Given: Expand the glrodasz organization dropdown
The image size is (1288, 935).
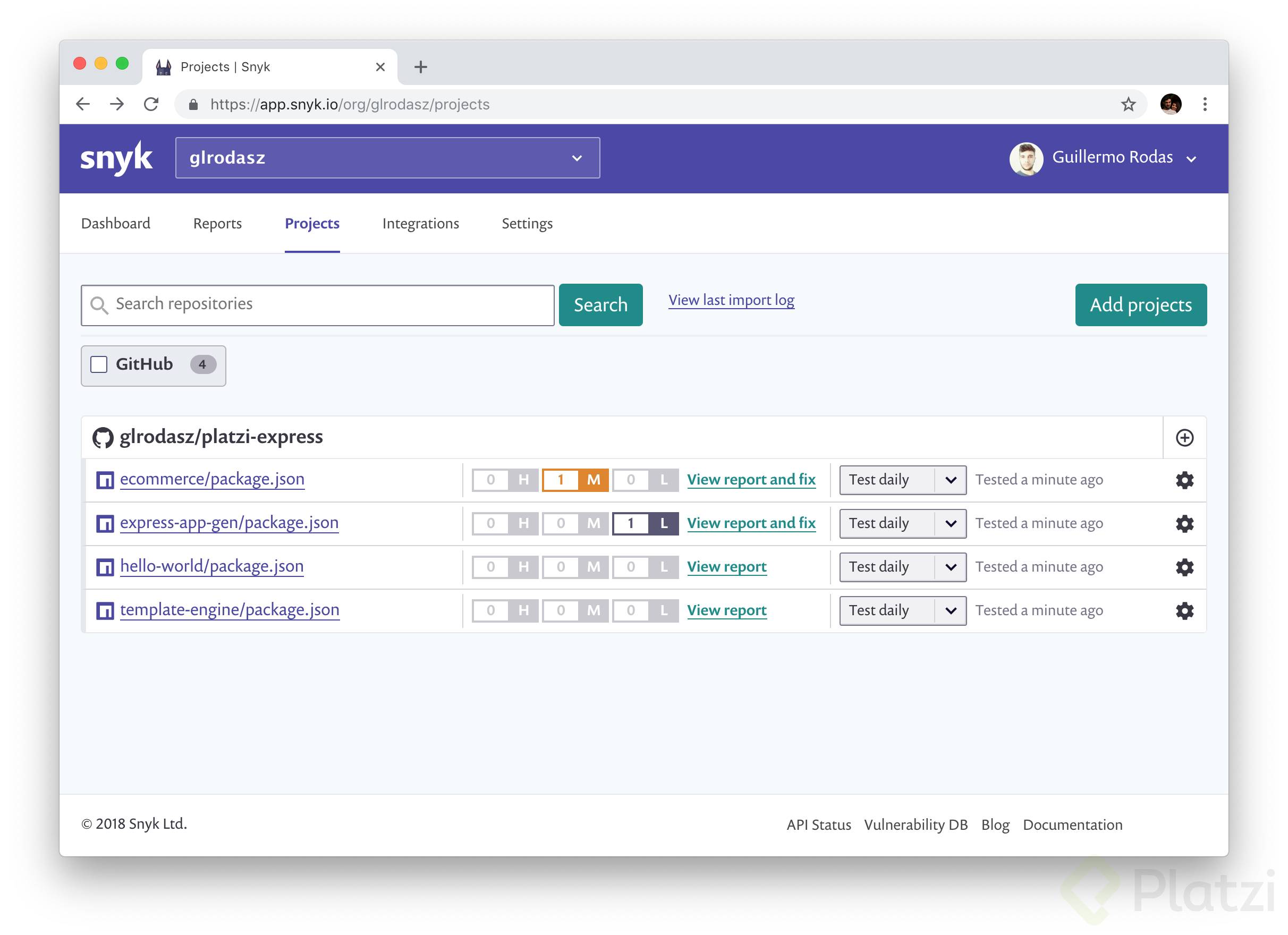Looking at the screenshot, I should point(387,158).
